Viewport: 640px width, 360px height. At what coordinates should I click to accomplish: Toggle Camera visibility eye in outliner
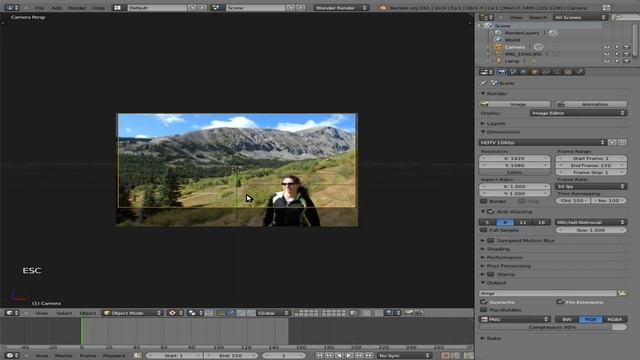(x=607, y=47)
